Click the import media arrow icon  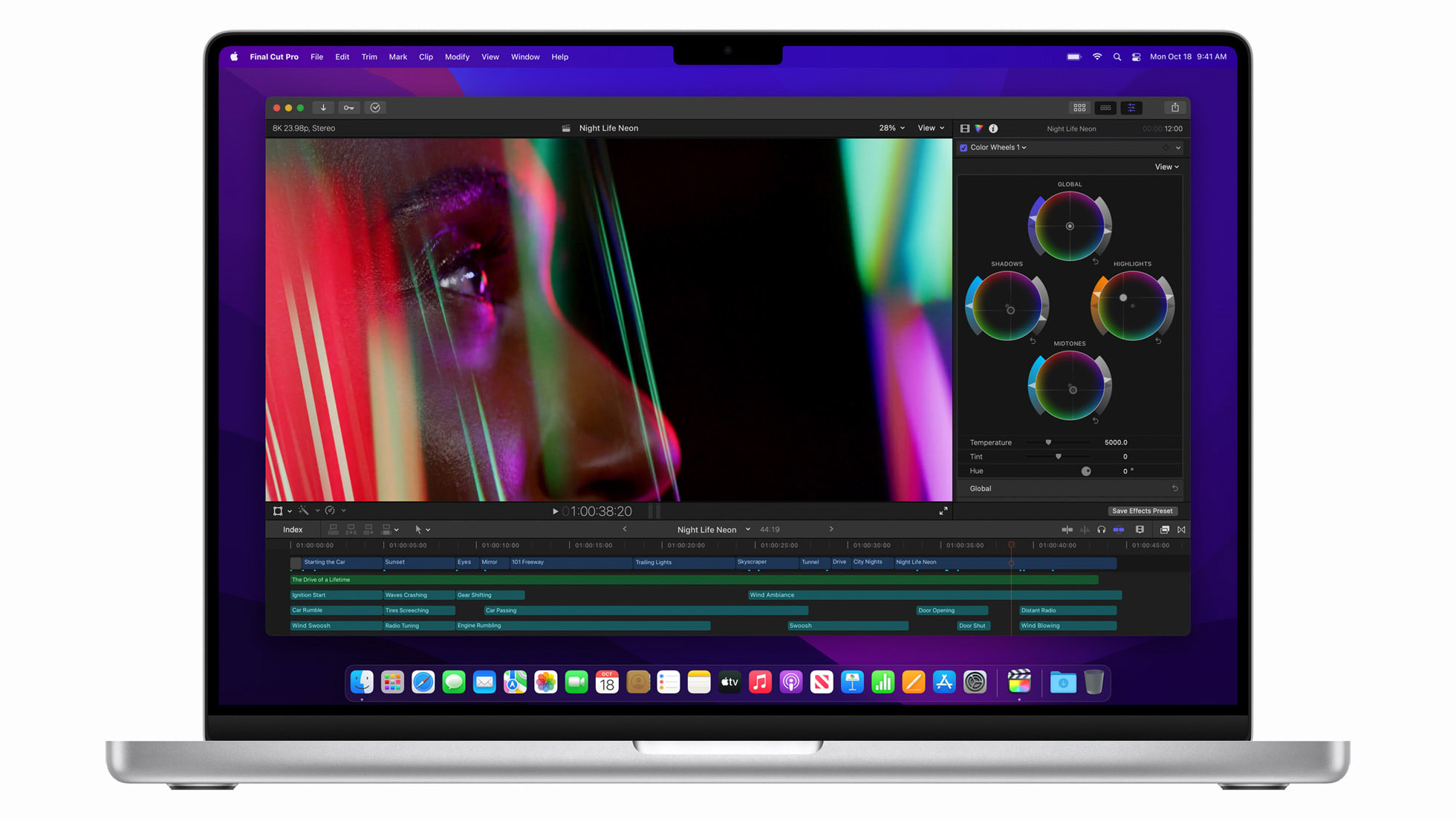click(323, 108)
